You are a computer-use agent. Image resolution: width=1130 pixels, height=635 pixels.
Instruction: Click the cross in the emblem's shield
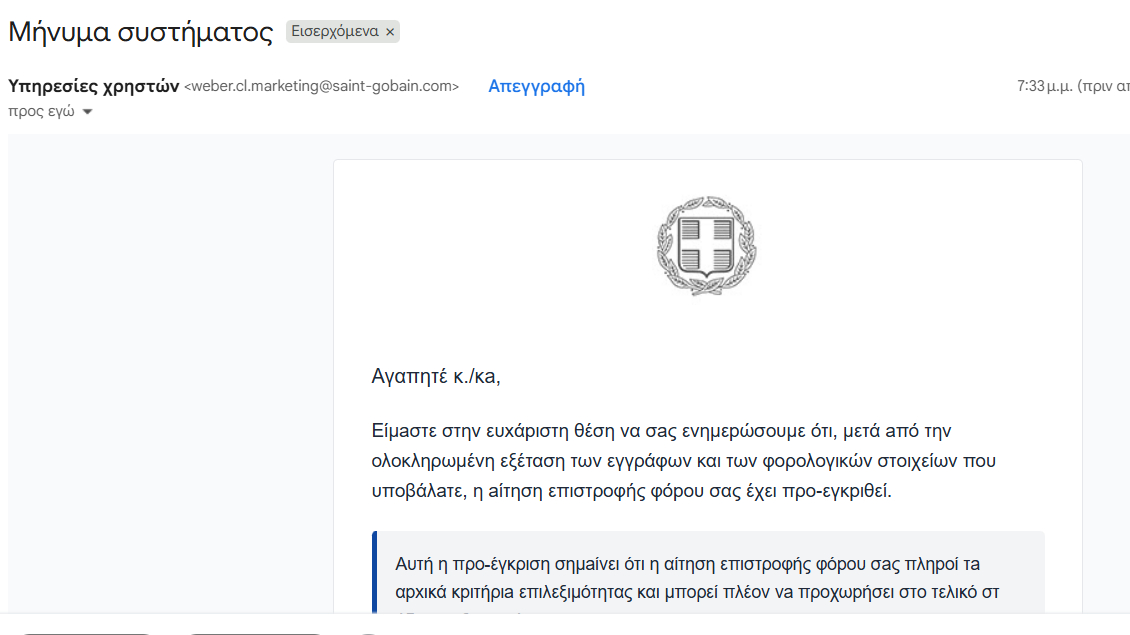706,243
